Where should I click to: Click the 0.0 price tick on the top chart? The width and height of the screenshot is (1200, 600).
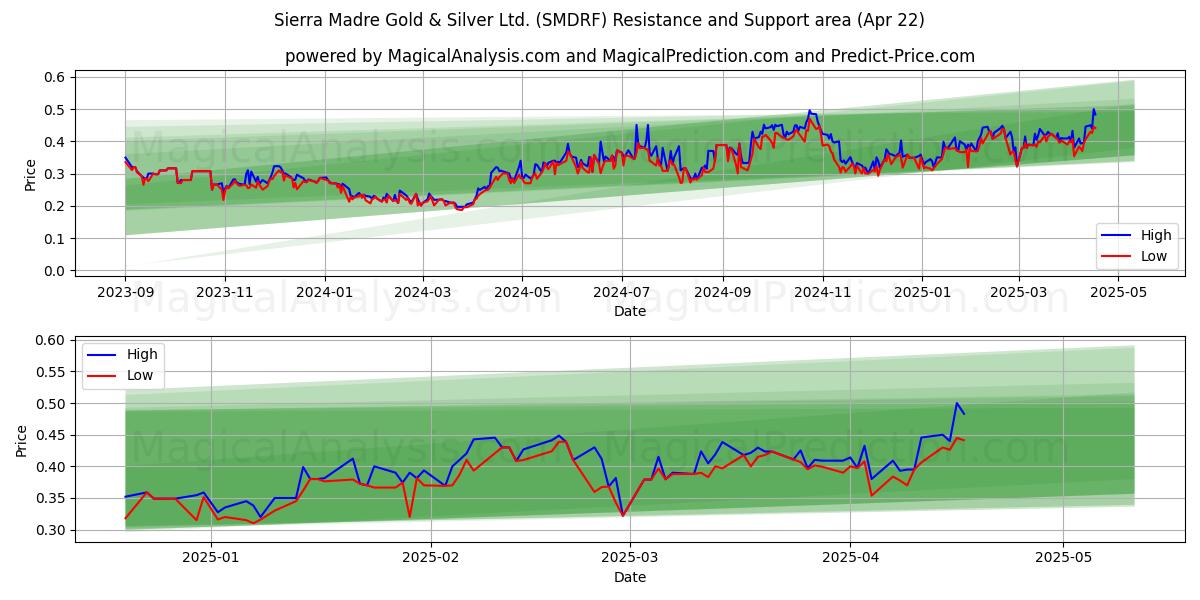tap(55, 271)
